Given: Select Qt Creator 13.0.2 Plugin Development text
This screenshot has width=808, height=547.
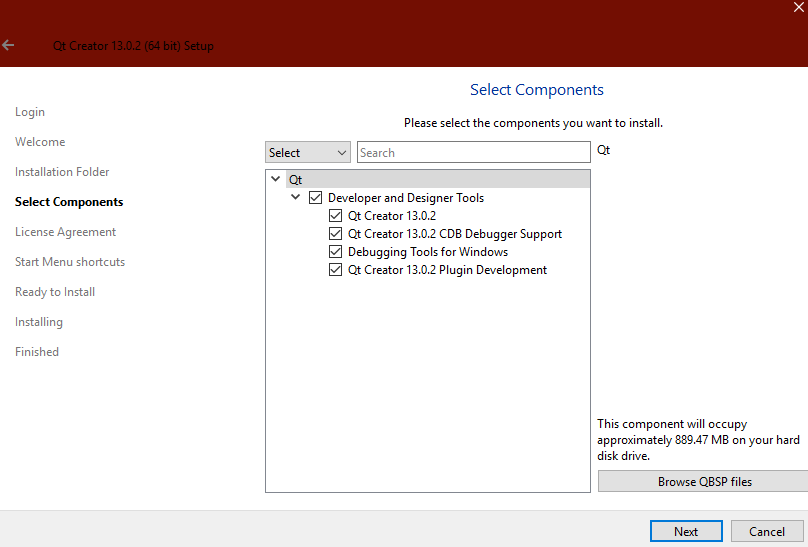Looking at the screenshot, I should [447, 270].
